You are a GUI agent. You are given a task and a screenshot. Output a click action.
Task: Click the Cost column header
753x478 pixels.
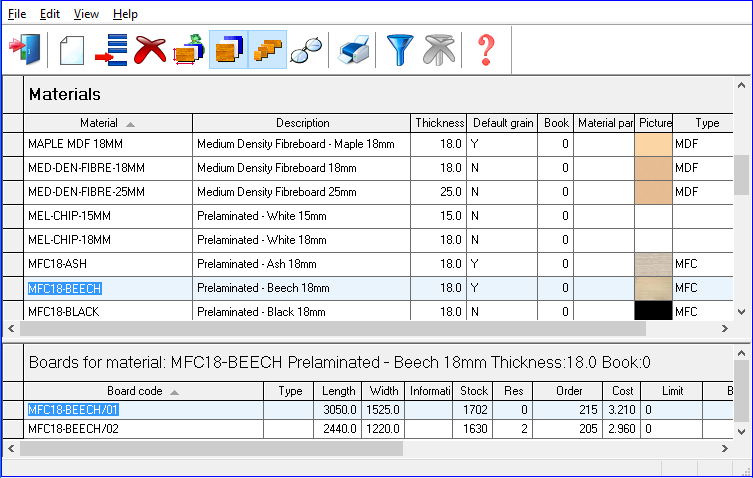[621, 391]
